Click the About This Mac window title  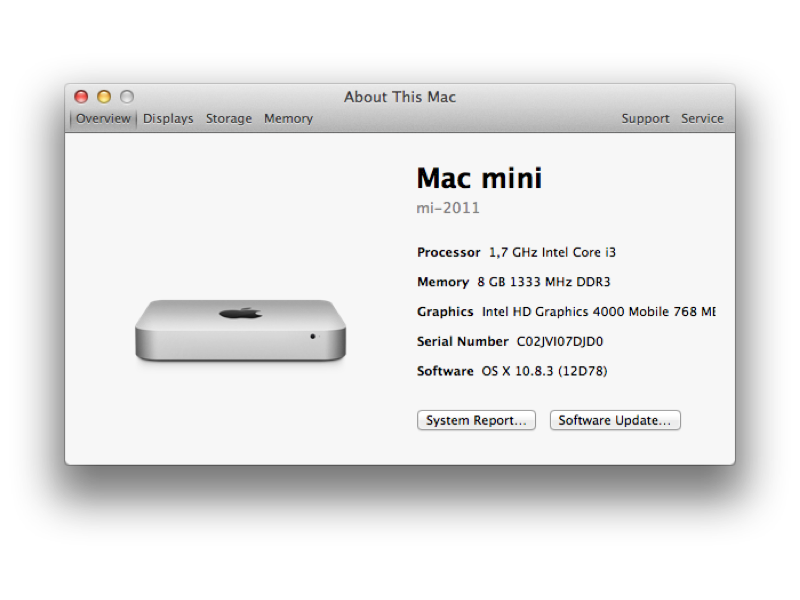(x=400, y=97)
